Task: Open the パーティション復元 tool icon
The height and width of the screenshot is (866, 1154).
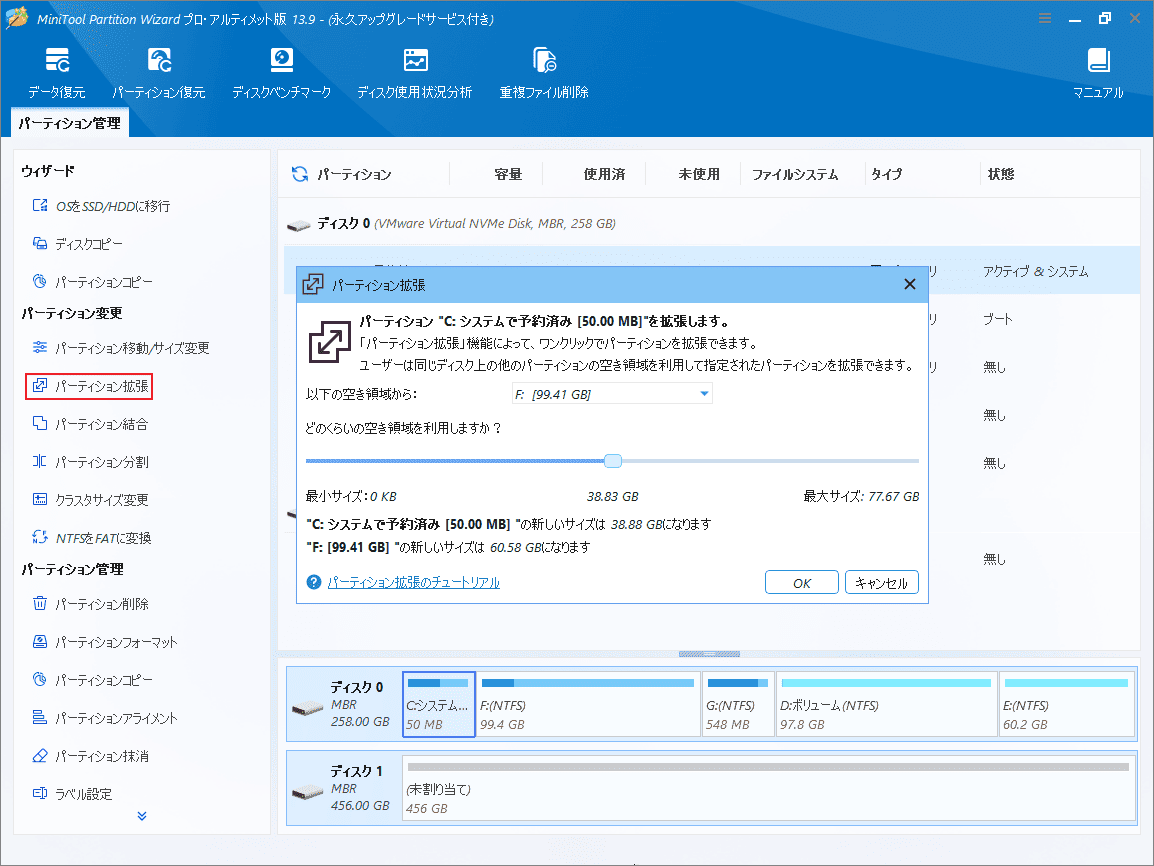Action: [159, 60]
